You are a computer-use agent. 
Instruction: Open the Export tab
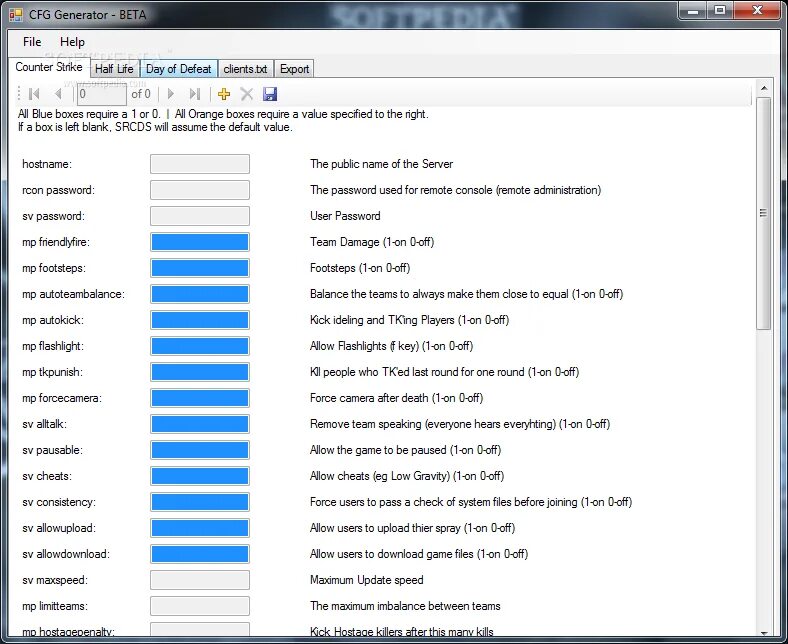coord(294,69)
